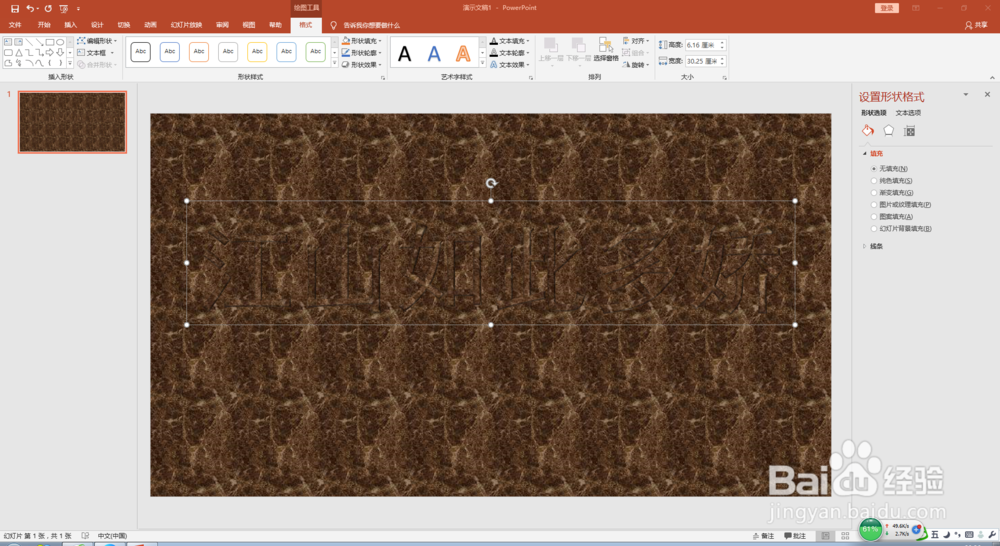Click the 共享 share button
Viewport: 1000px width, 546px height.
click(976, 25)
